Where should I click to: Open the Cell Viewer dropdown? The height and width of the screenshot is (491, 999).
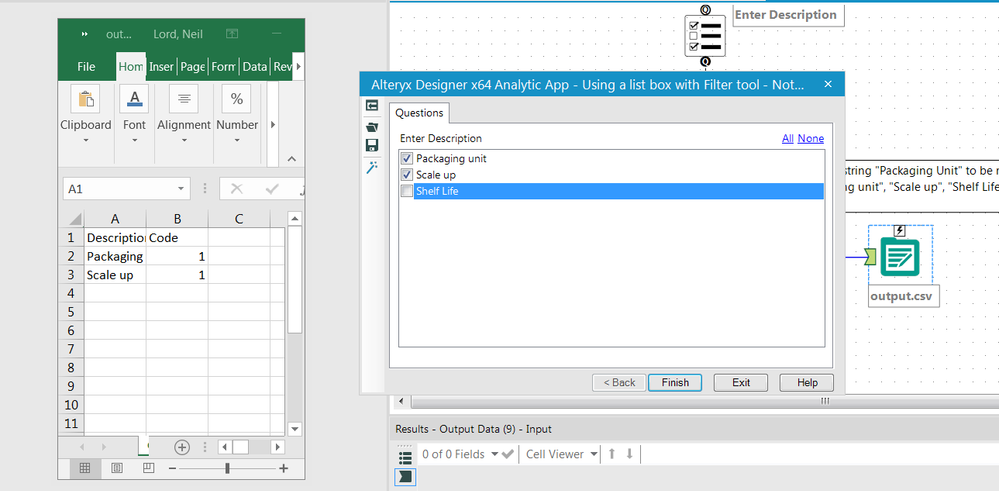[x=594, y=454]
